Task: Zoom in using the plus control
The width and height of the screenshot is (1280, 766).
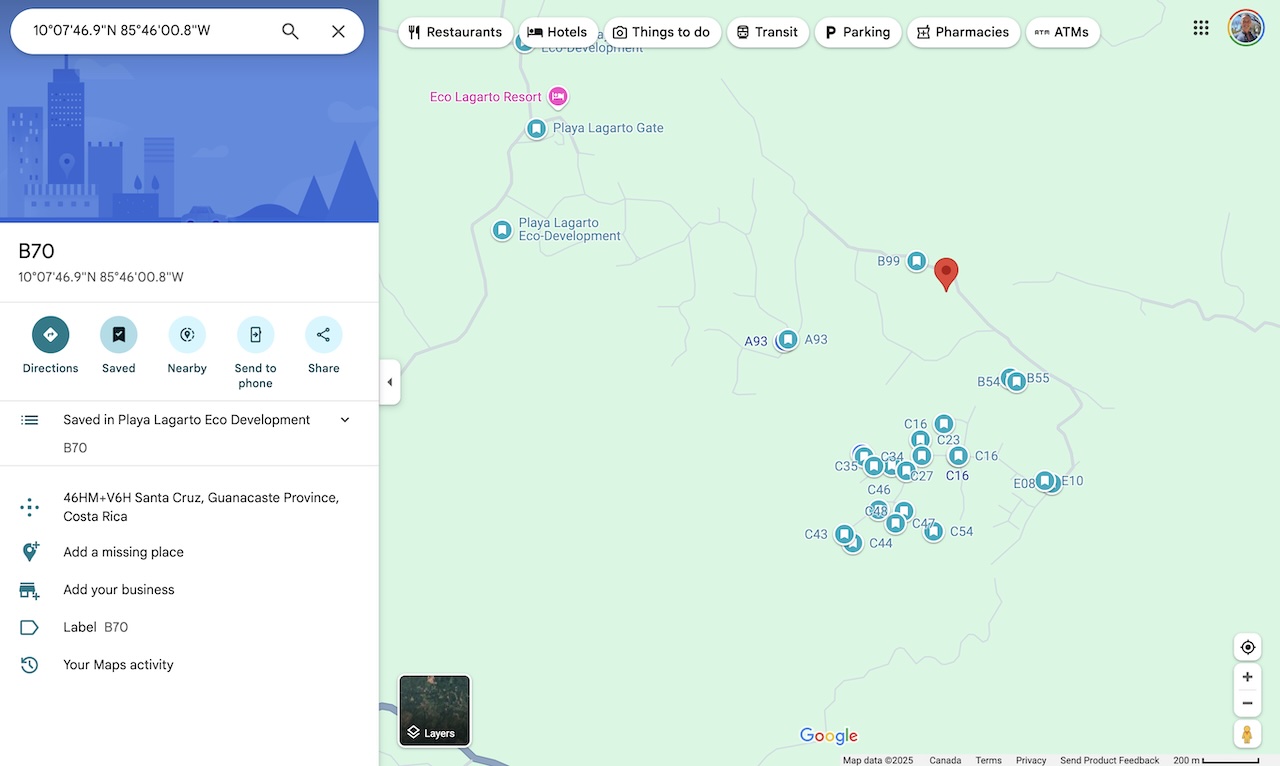Action: tap(1247, 676)
